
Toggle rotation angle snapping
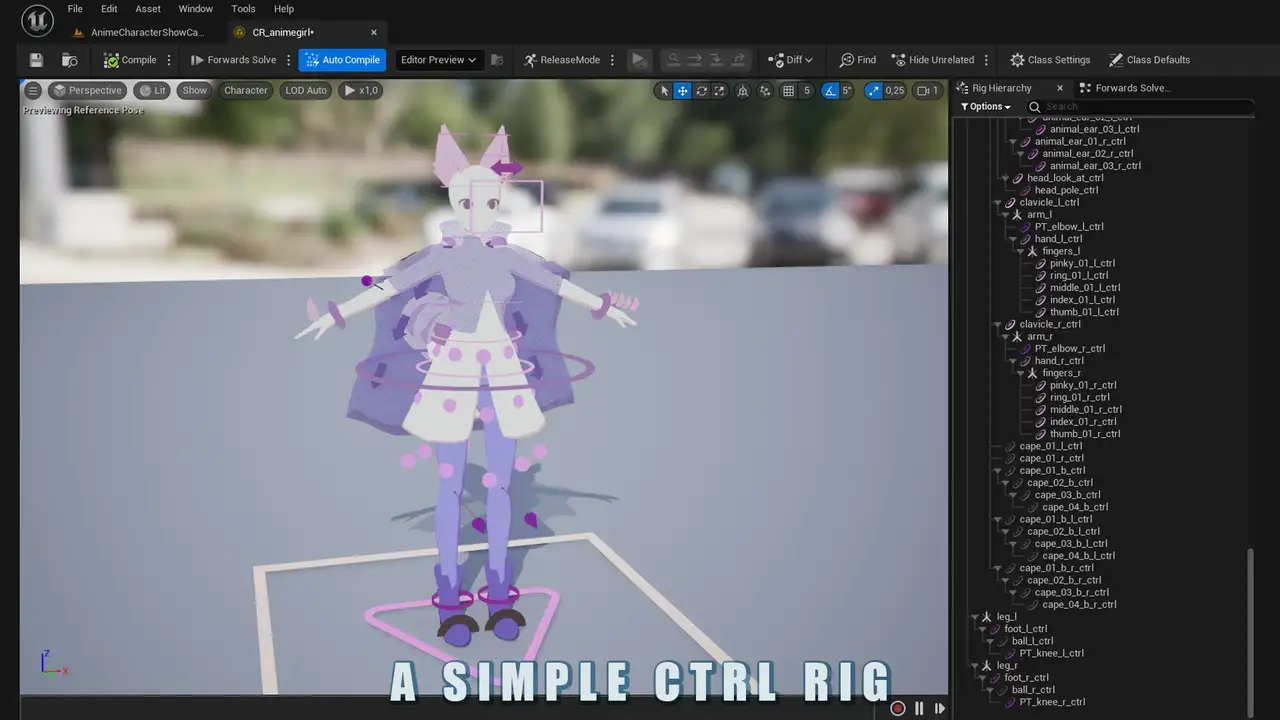point(830,90)
